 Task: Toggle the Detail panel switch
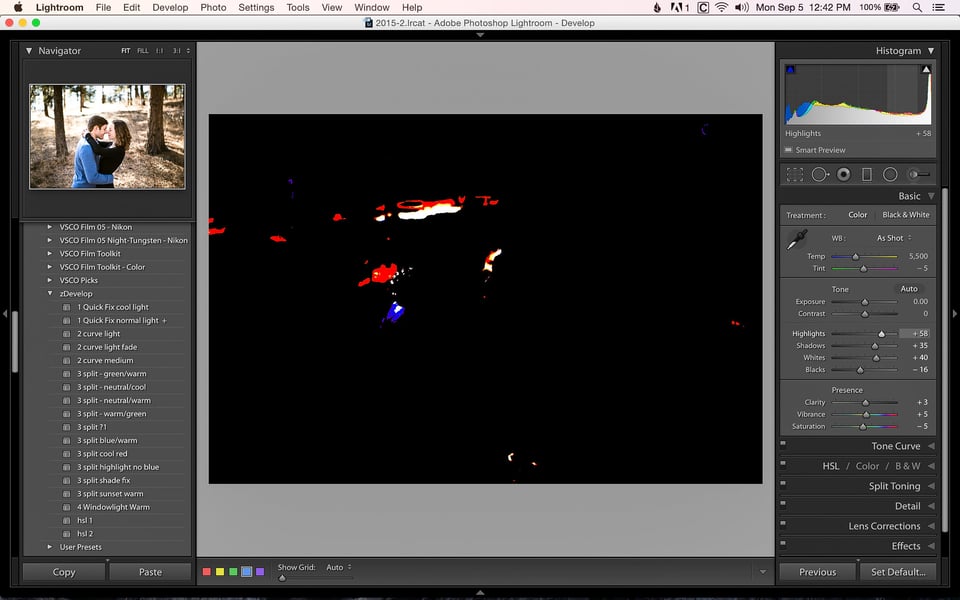(783, 504)
